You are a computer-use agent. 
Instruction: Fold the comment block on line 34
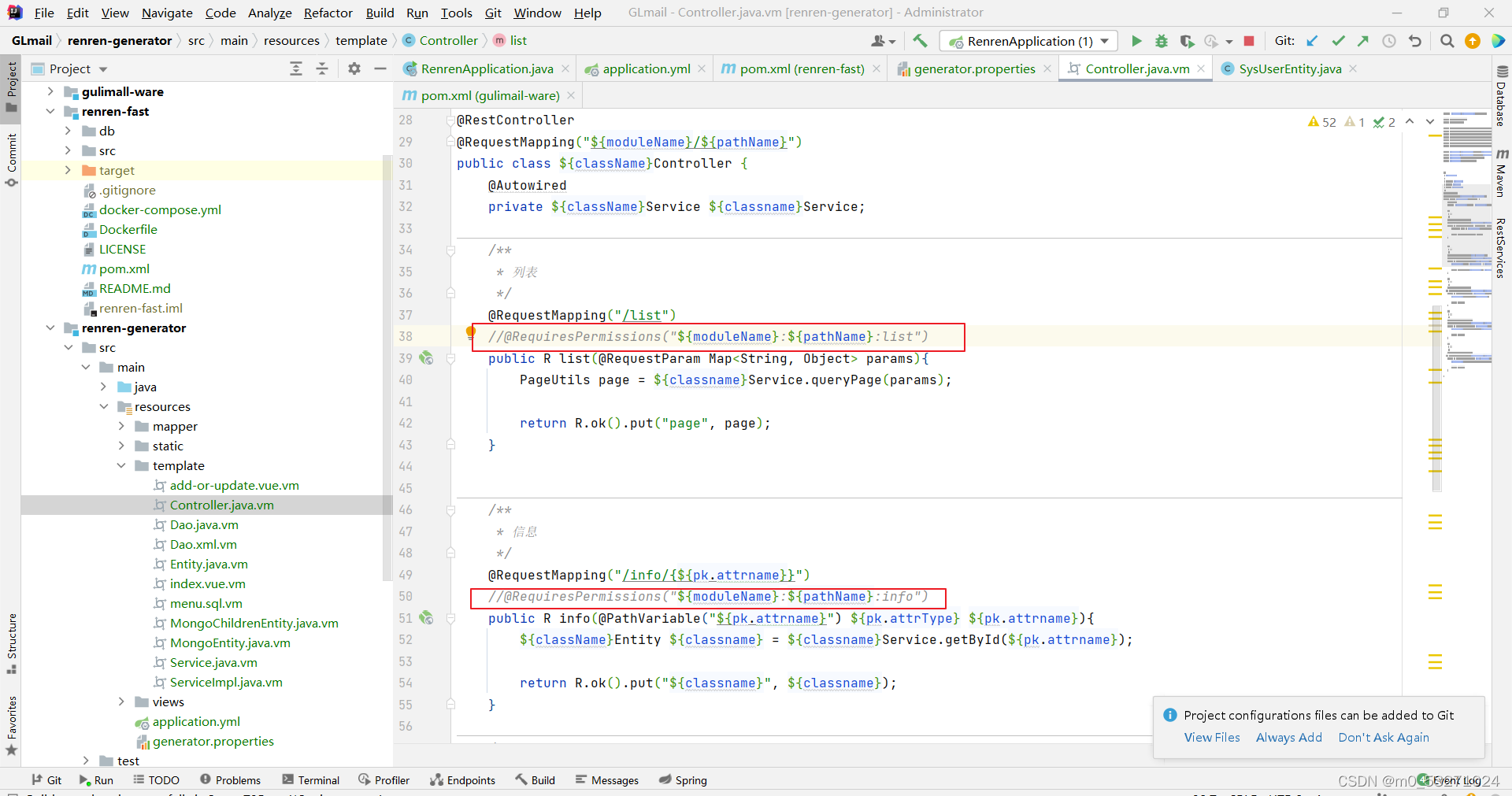(451, 250)
